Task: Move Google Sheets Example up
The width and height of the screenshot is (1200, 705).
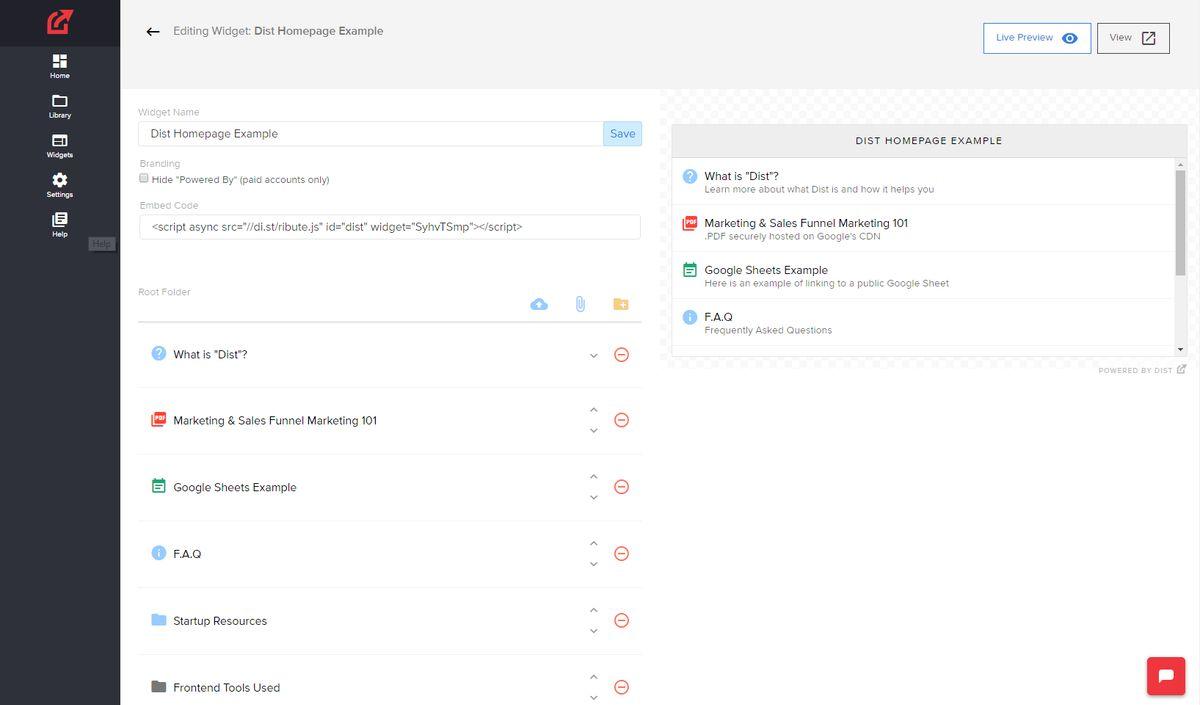Action: click(594, 477)
